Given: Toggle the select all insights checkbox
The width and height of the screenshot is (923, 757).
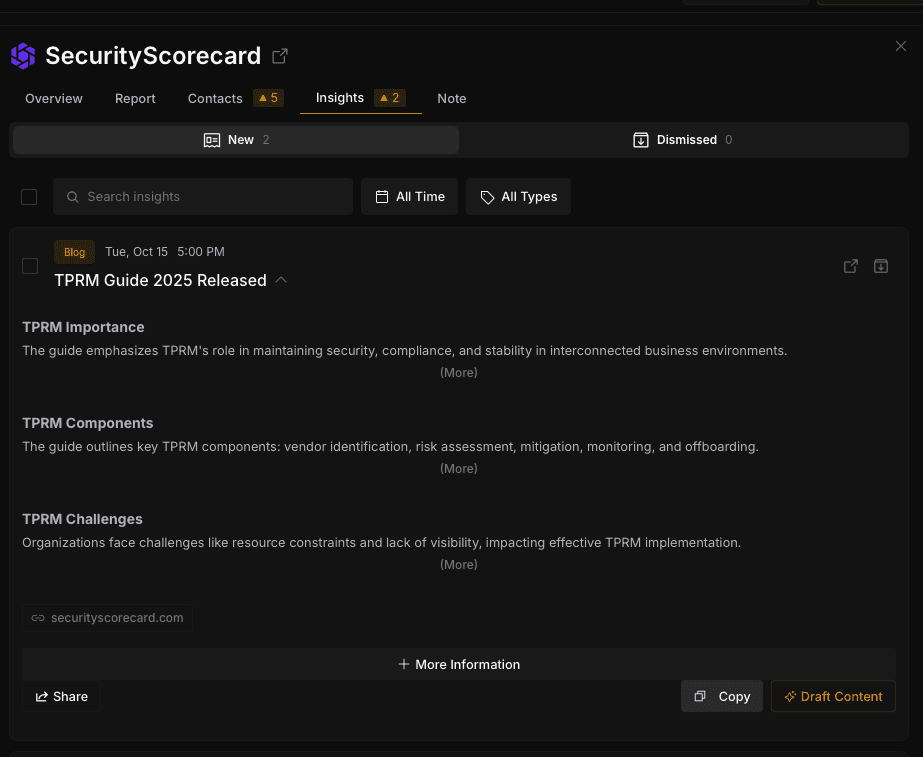Looking at the screenshot, I should pyautogui.click(x=29, y=197).
